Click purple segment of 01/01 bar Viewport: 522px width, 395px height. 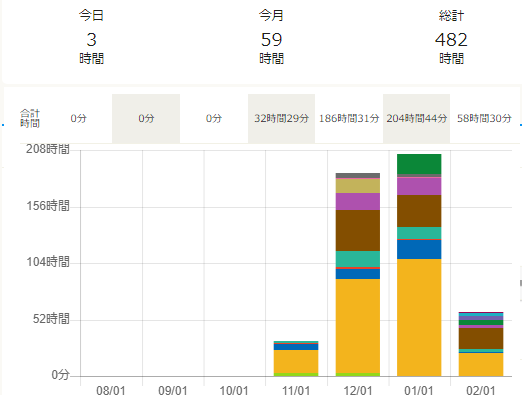click(x=419, y=187)
